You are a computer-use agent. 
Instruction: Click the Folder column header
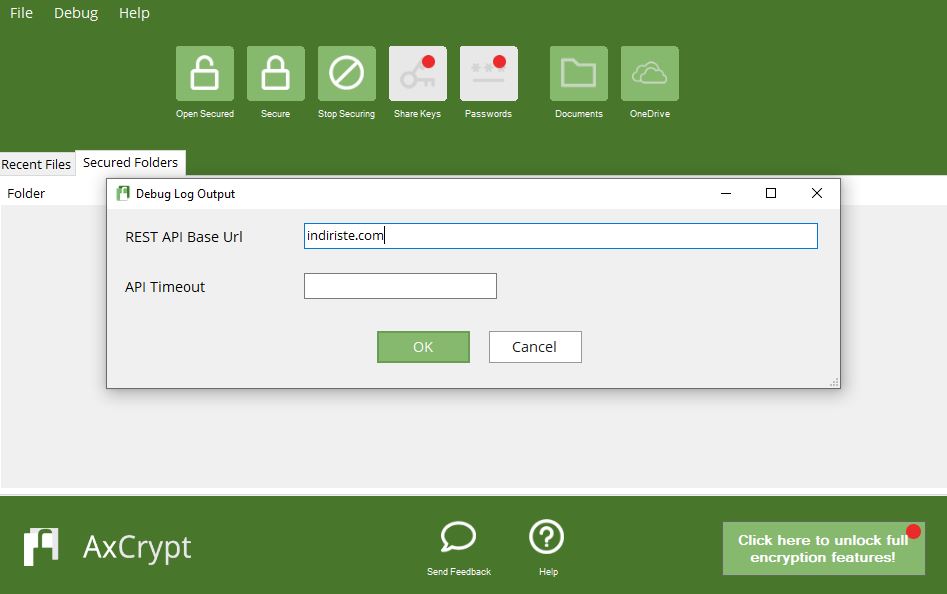(26, 193)
